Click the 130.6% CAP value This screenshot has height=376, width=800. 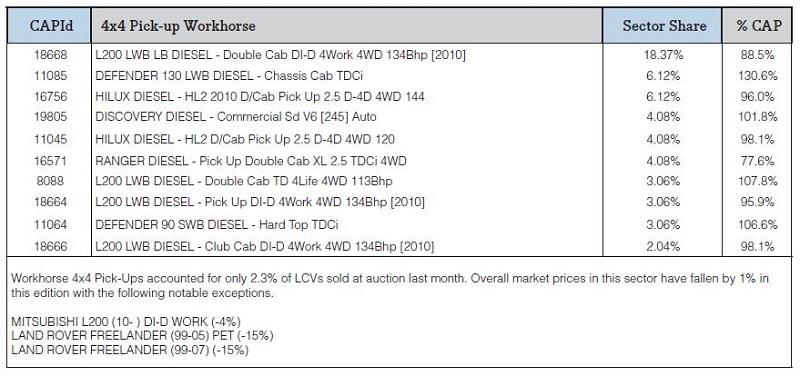coord(758,76)
